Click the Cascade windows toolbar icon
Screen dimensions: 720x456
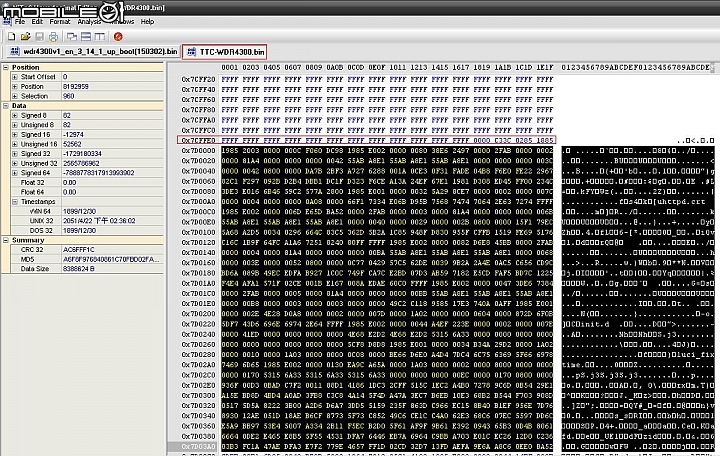pyautogui.click(x=72, y=37)
